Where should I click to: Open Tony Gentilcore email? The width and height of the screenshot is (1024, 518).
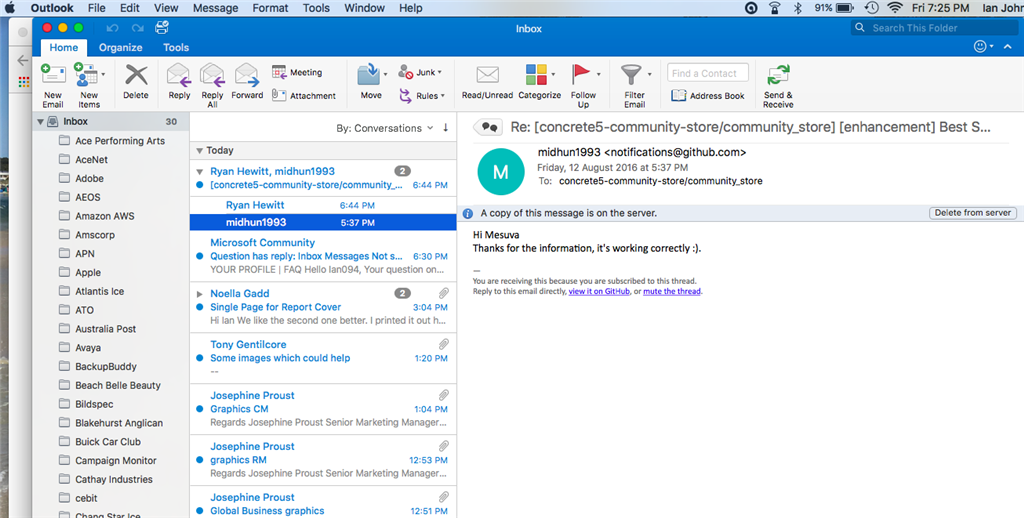click(323, 358)
